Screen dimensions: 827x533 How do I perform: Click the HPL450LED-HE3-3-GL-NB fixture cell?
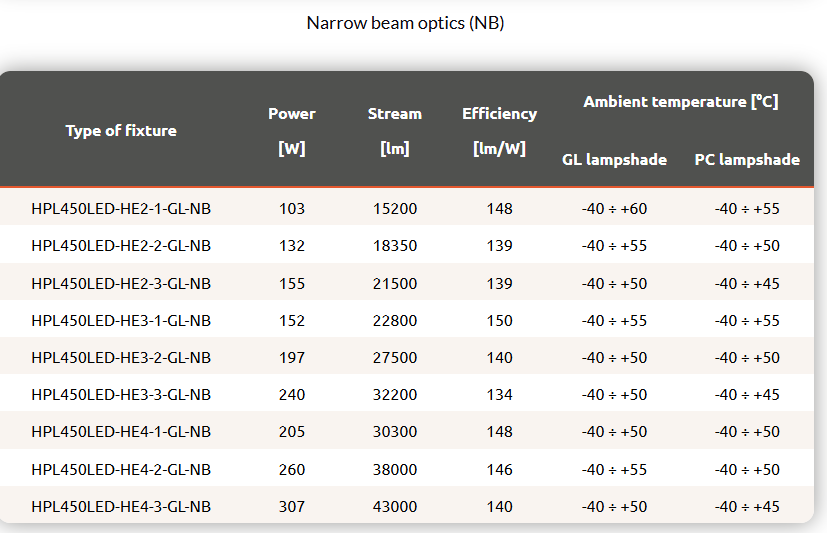(121, 394)
